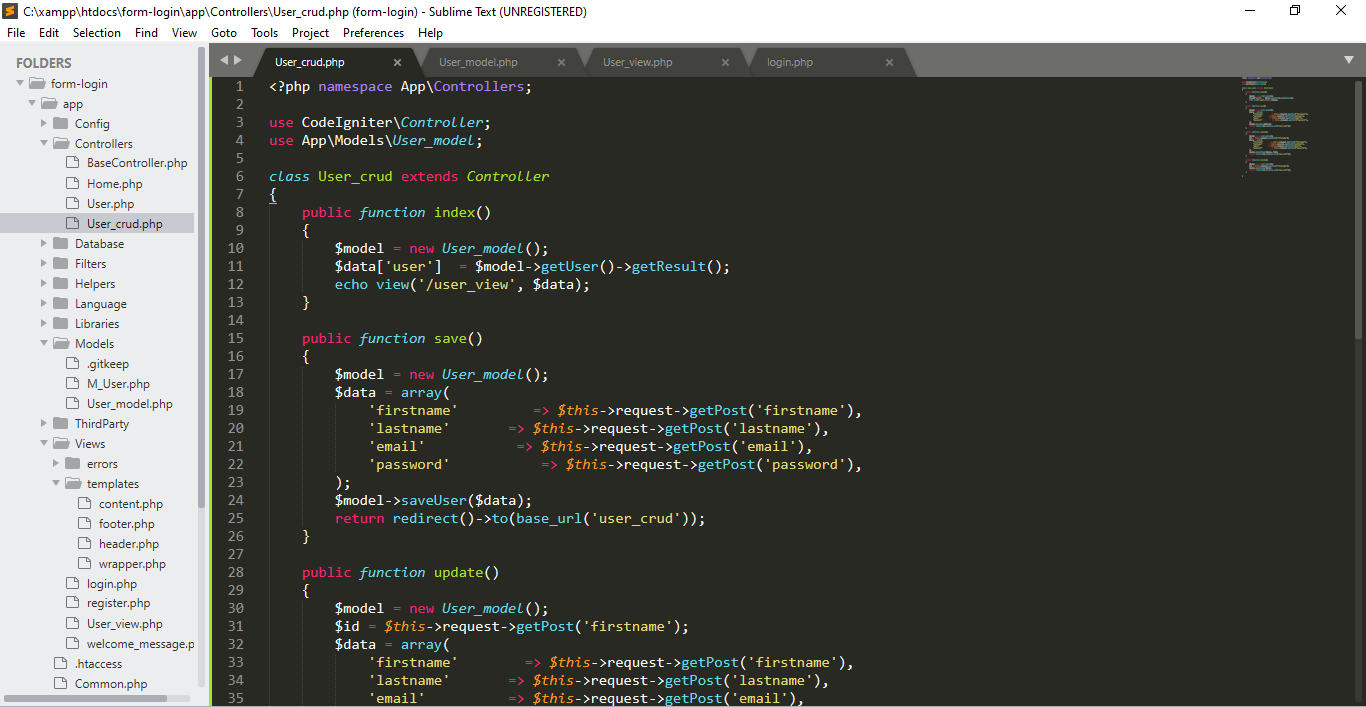Go to previous tab with left arrow
1366x707 pixels.
point(225,61)
